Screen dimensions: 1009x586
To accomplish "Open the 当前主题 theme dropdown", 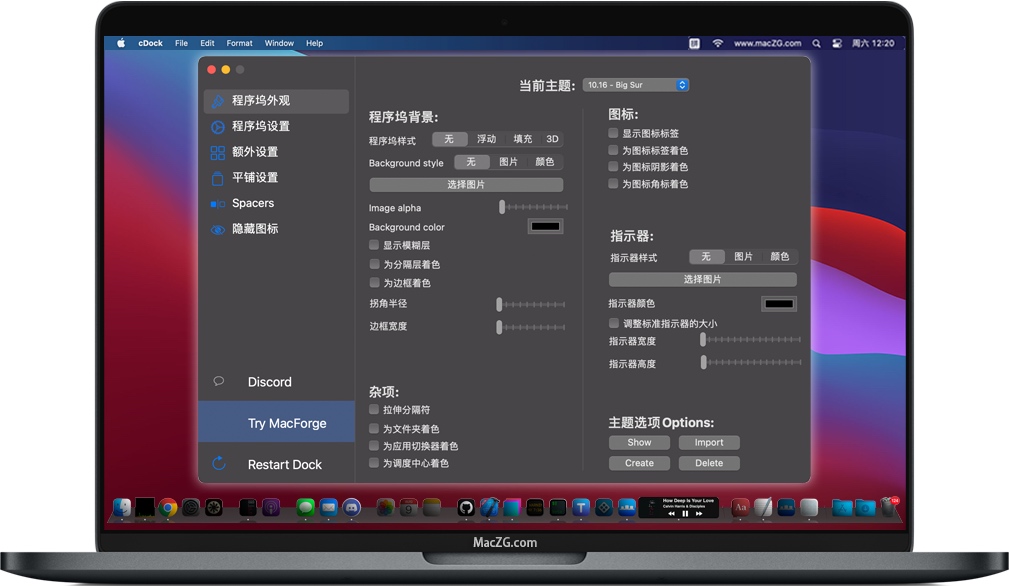I will tap(635, 85).
